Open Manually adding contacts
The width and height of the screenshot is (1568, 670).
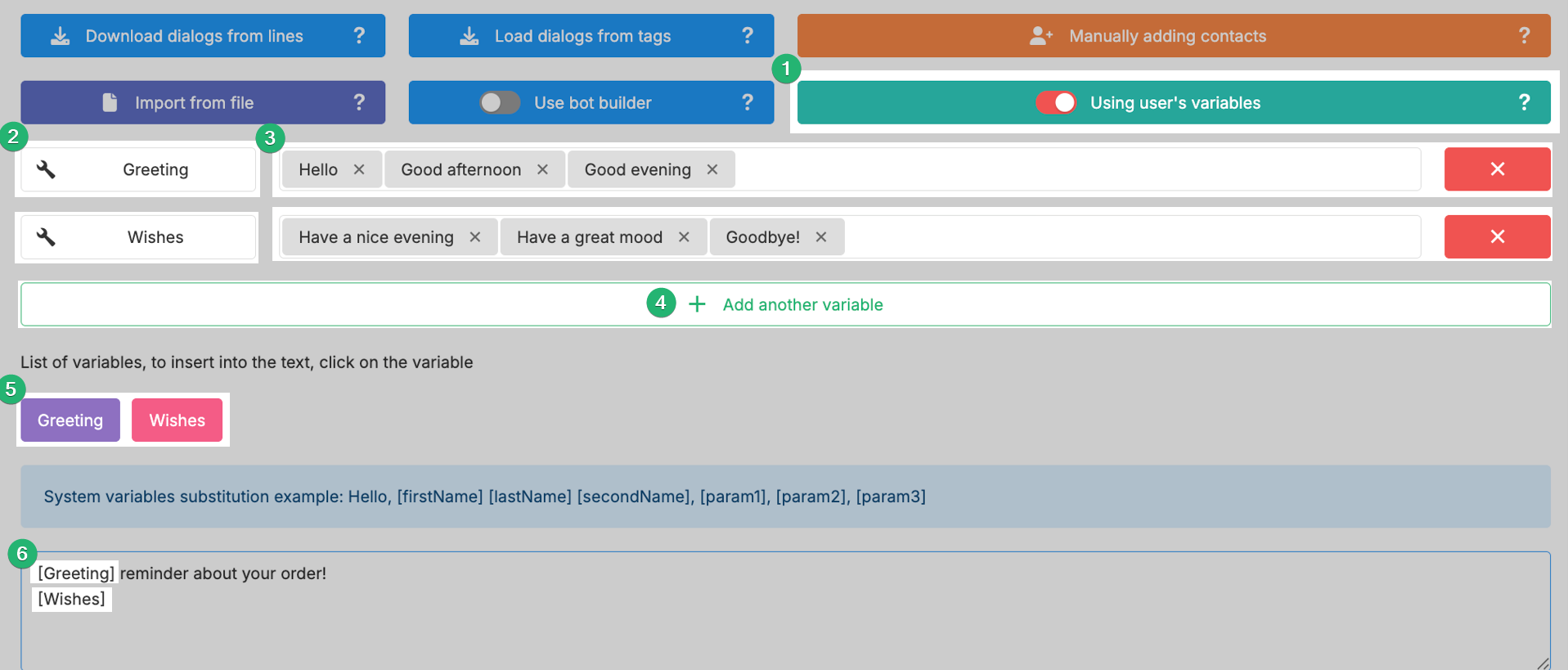coord(1166,36)
